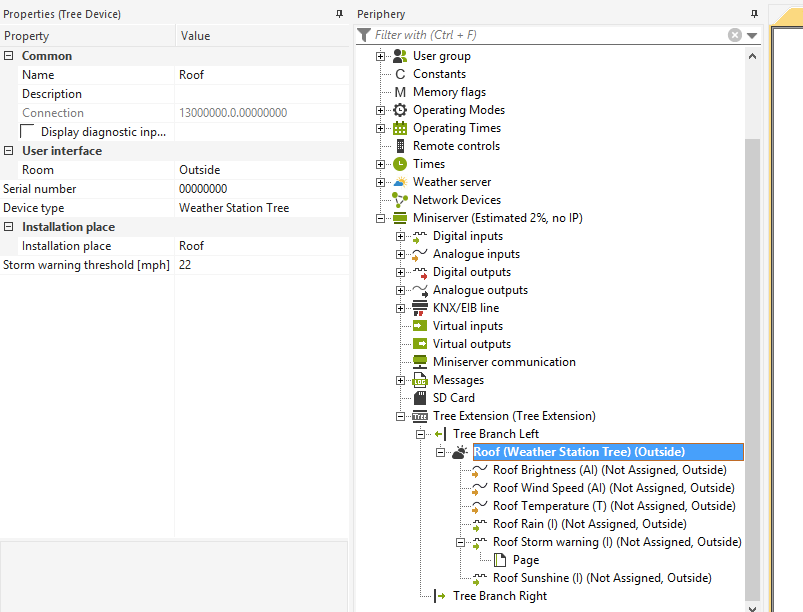
Task: Click the Analogue inputs wave icon
Action: (x=420, y=255)
